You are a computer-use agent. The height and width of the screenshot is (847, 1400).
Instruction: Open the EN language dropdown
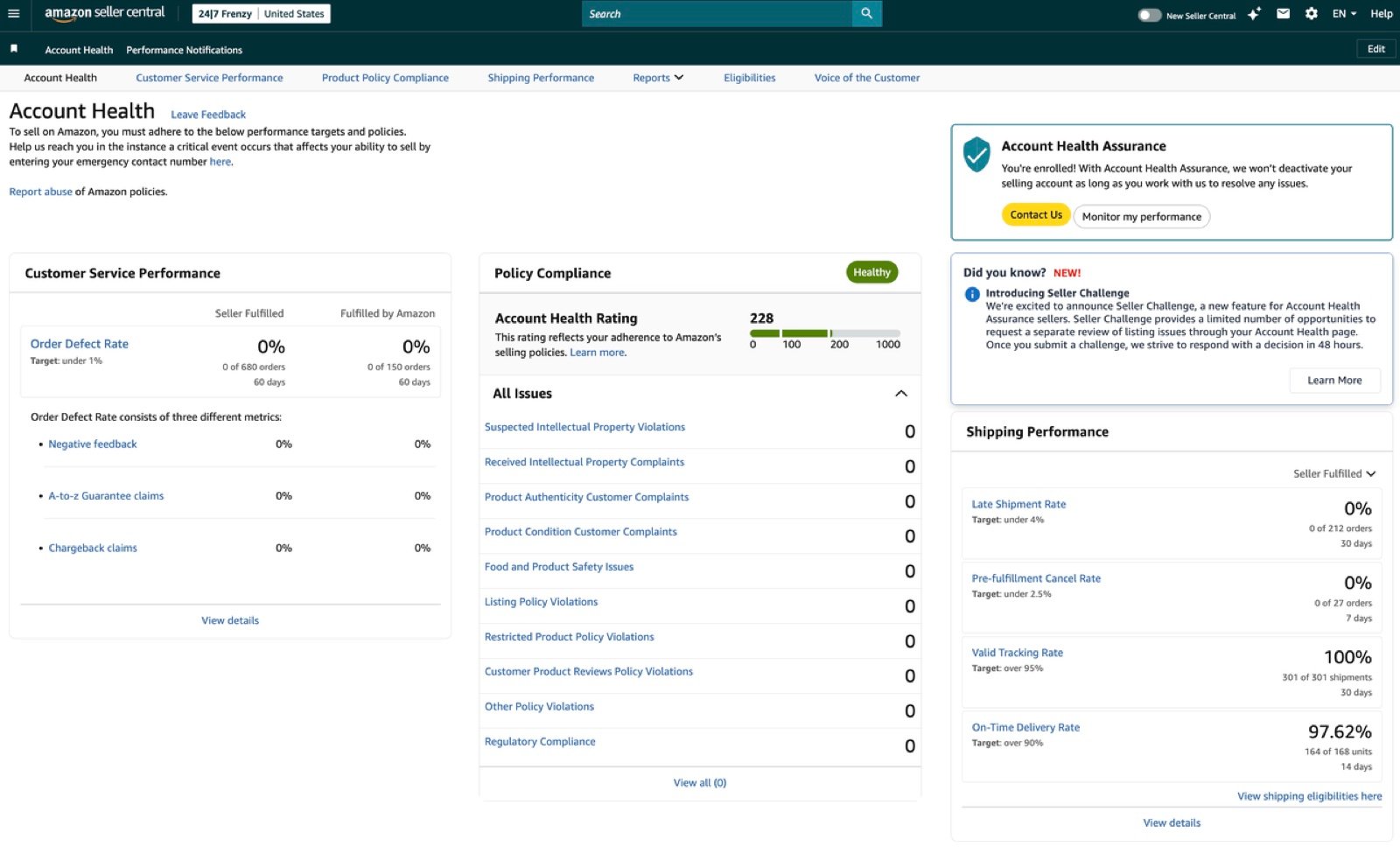point(1344,14)
